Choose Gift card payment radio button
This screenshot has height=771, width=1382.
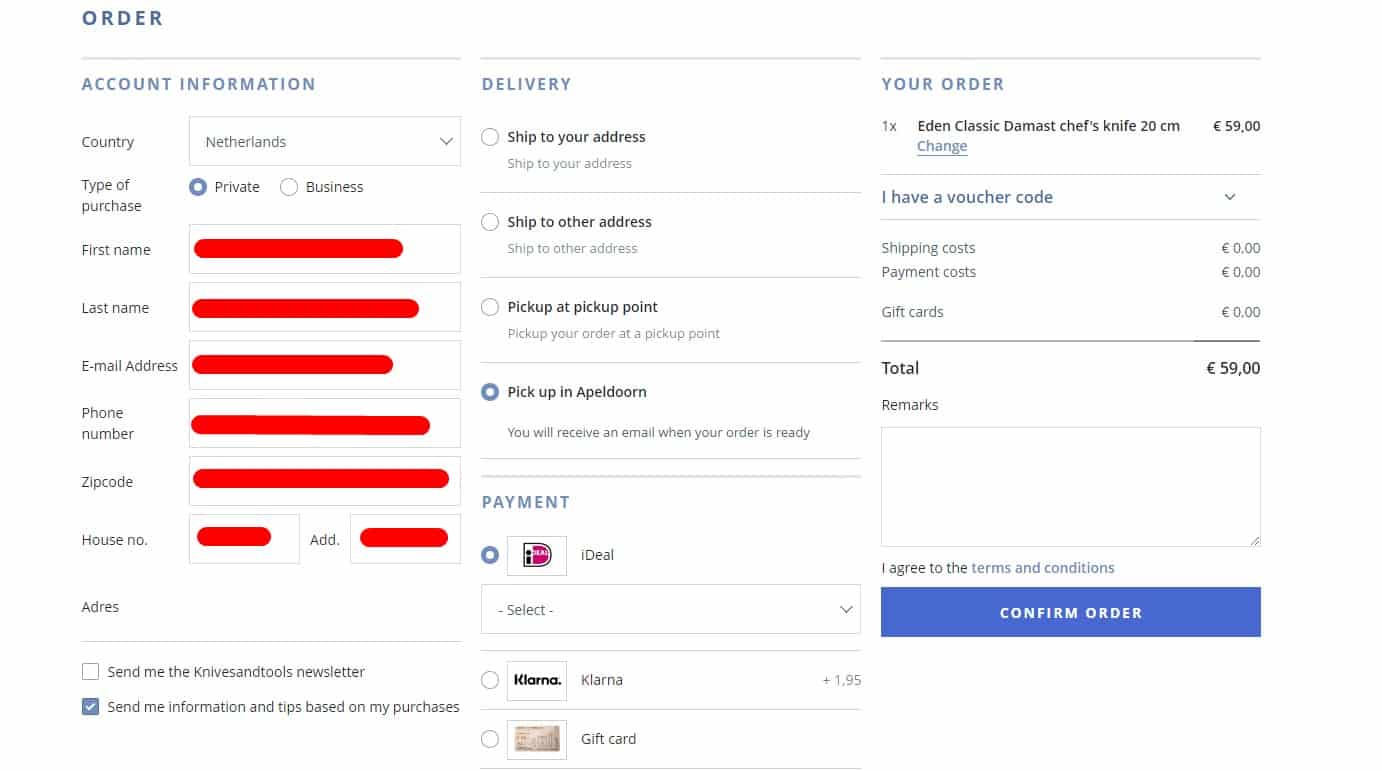pos(490,739)
